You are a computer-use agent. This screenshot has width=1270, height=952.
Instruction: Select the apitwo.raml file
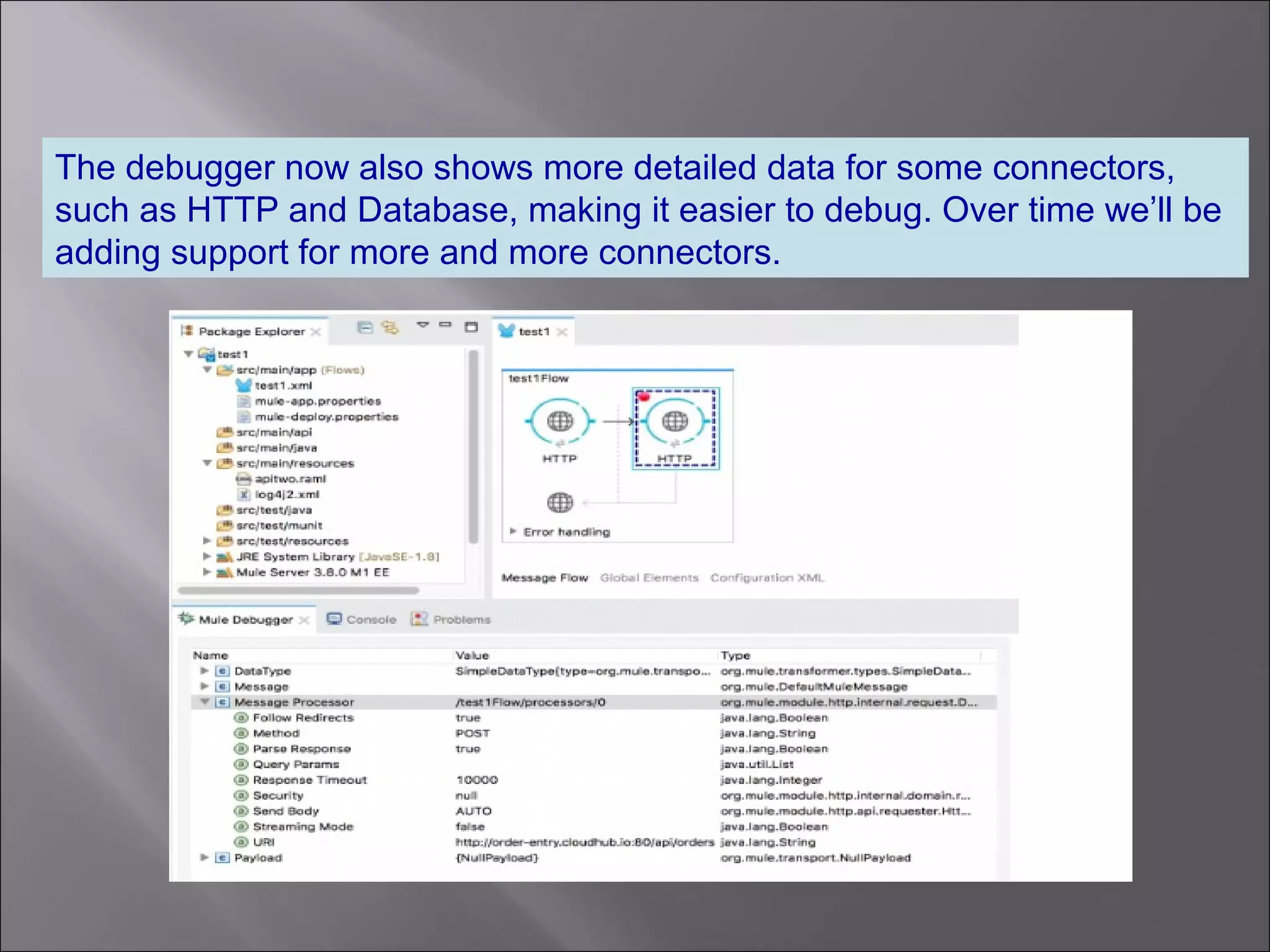click(281, 478)
